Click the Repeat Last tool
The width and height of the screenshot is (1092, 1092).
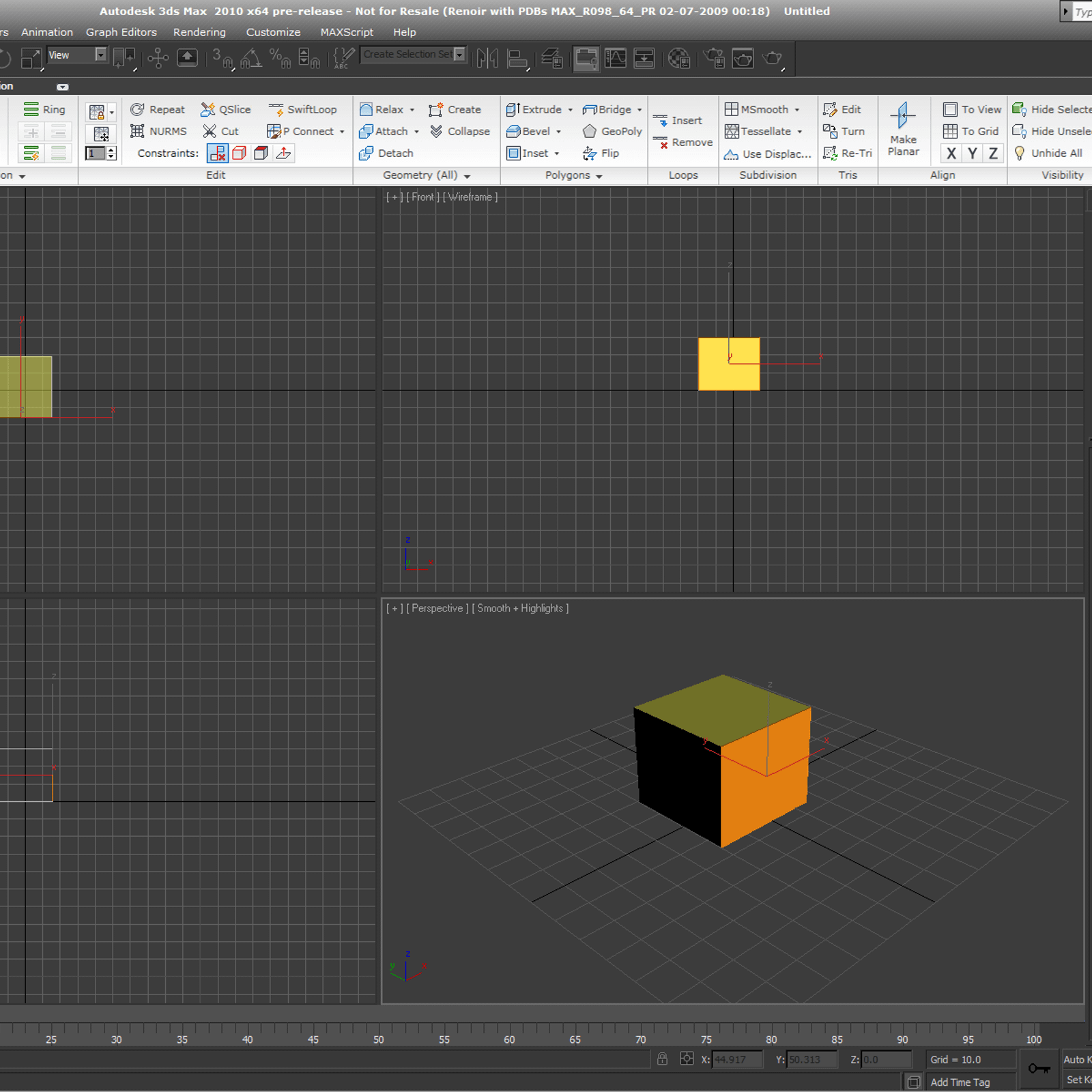(x=158, y=109)
